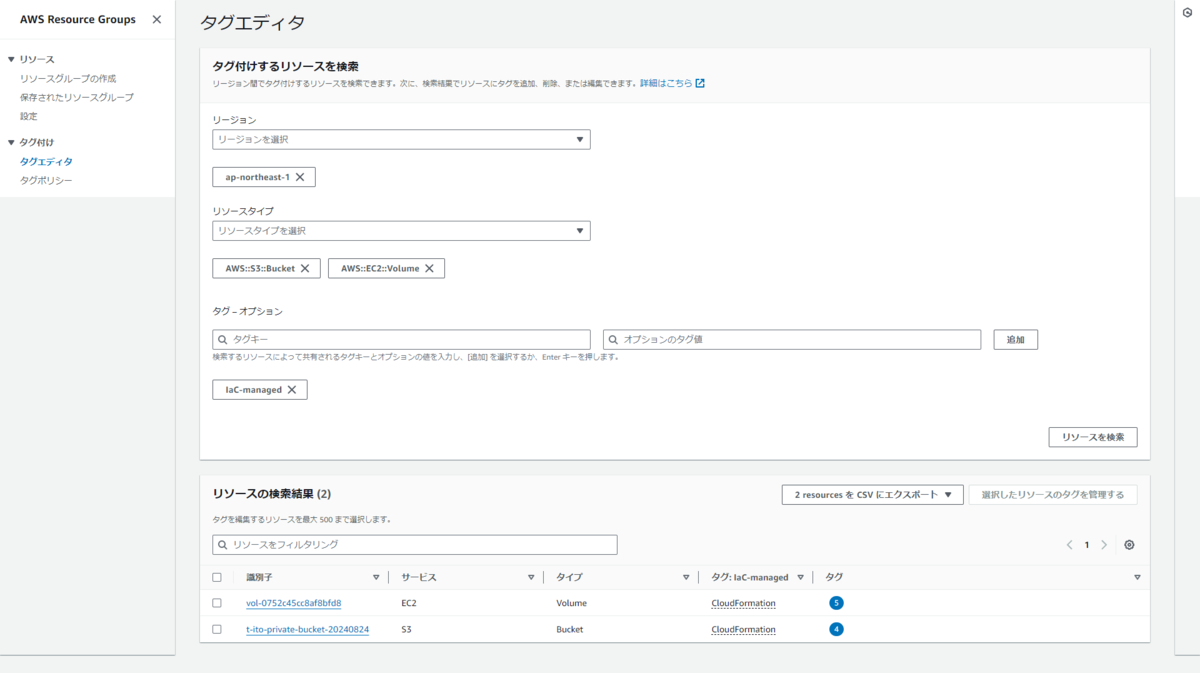Sort by サービス column arrow
The height and width of the screenshot is (673, 1200).
click(531, 577)
